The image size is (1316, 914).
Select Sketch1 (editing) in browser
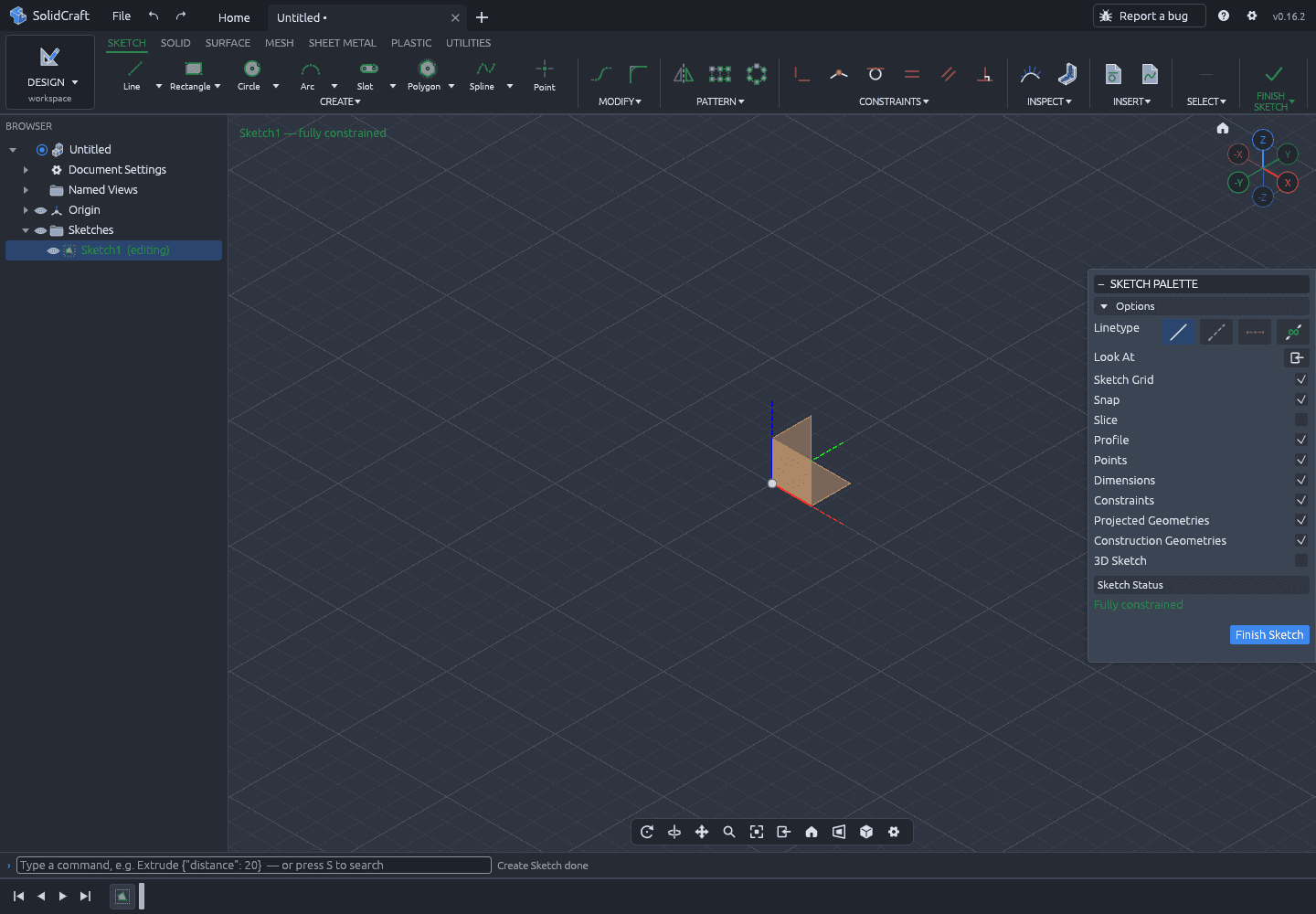point(114,250)
